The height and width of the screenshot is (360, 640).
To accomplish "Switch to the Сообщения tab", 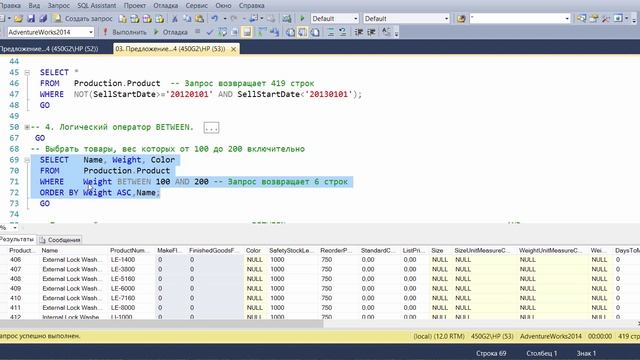I will point(60,240).
